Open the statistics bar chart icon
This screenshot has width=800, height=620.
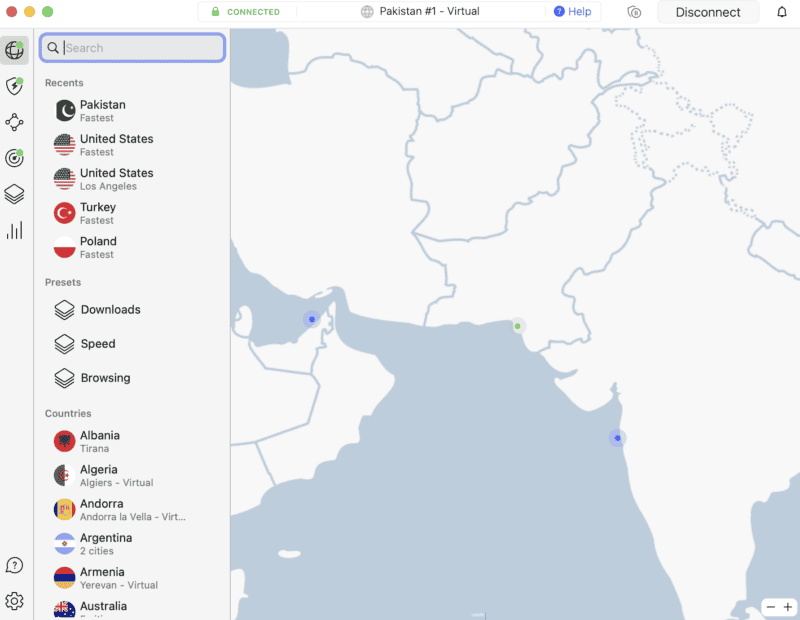pyautogui.click(x=14, y=231)
